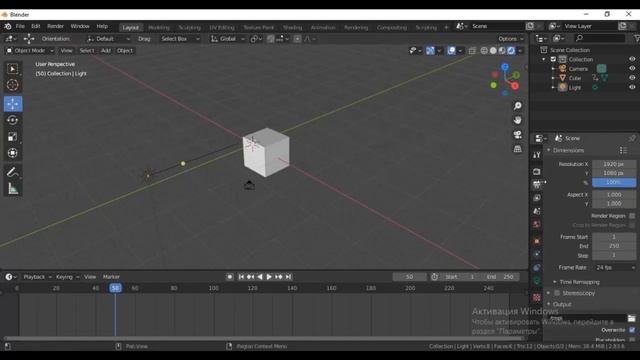
Task: Open the Render properties tab icon
Action: coord(537,172)
